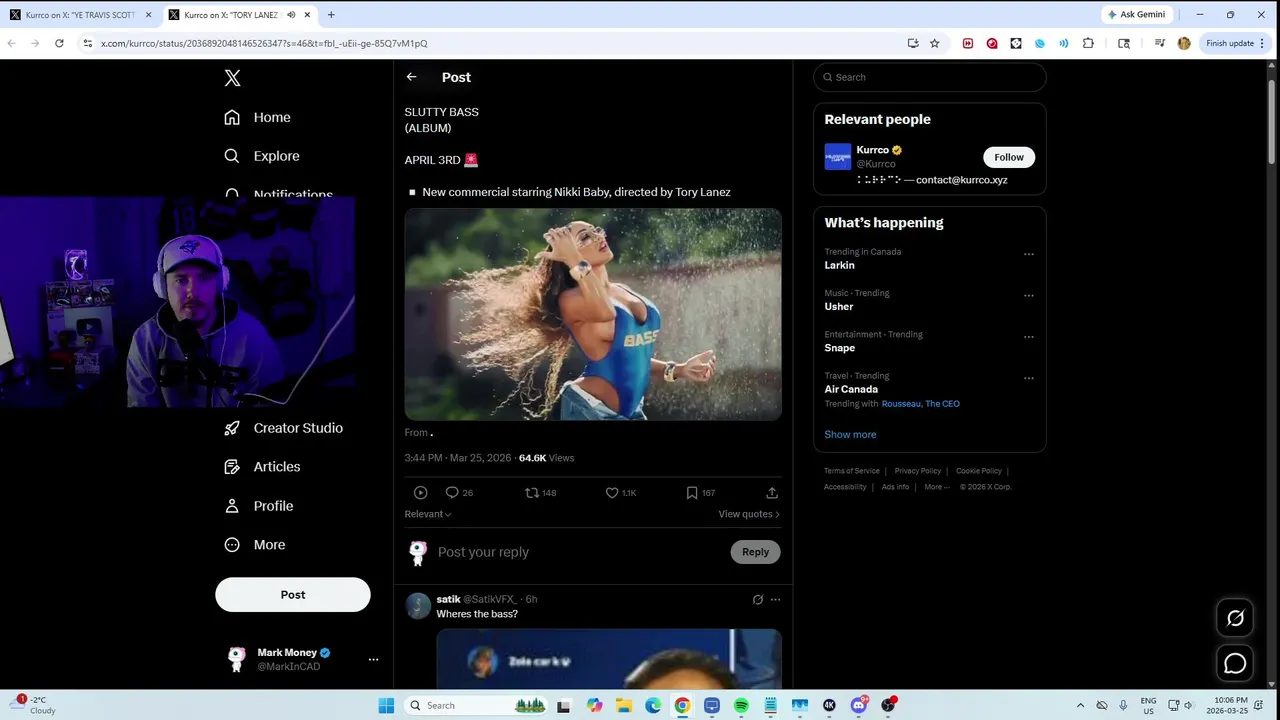Click the large white Post button
1280x720 pixels.
pyautogui.click(x=293, y=594)
